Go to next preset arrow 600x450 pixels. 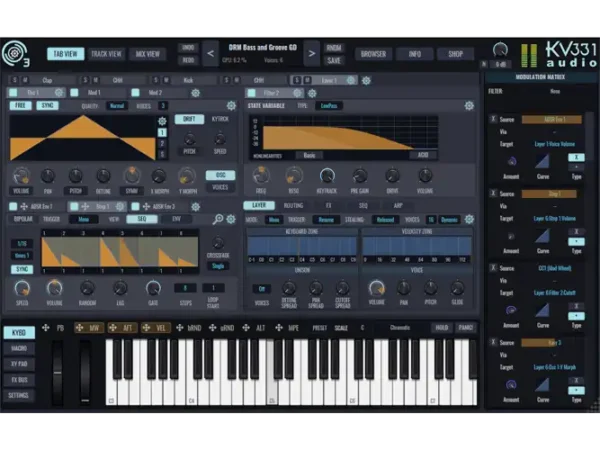(x=312, y=54)
